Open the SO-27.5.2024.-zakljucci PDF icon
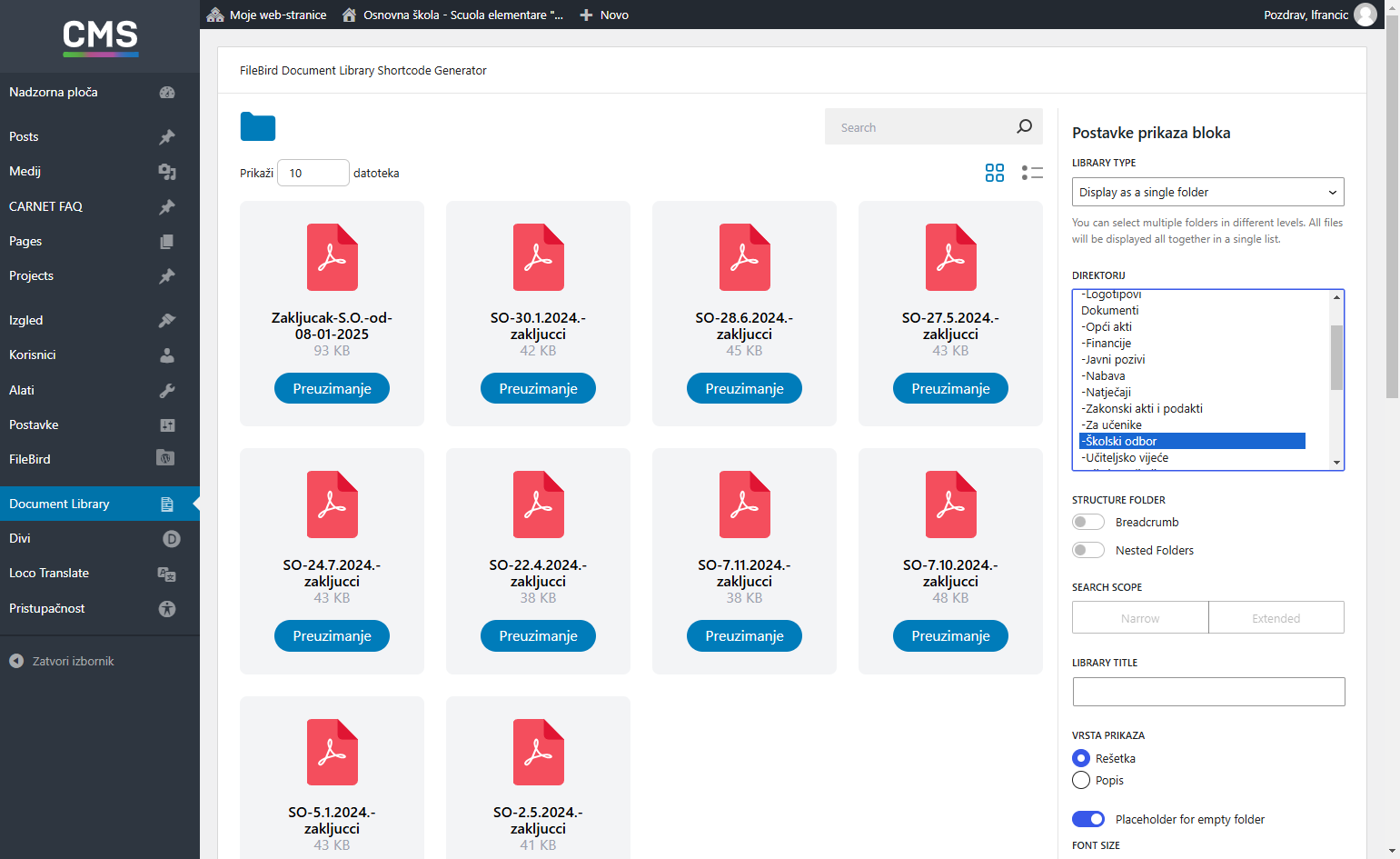Screen dimensions: 1400x859 coord(951,257)
